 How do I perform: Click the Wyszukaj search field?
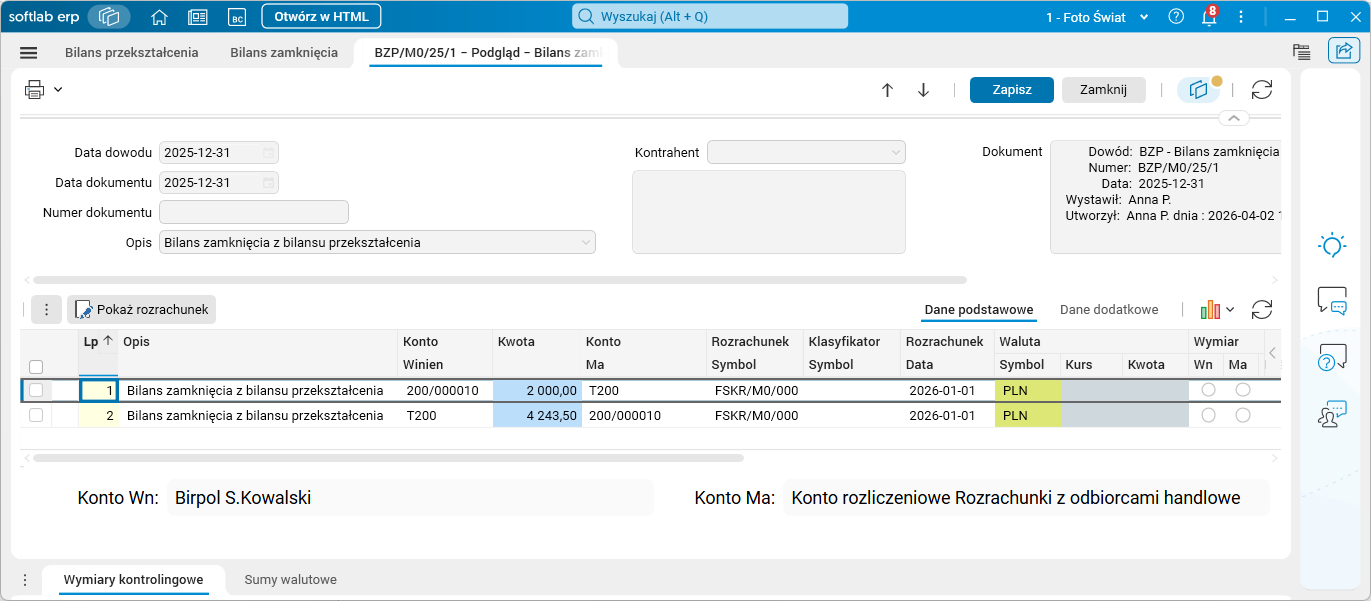(710, 16)
